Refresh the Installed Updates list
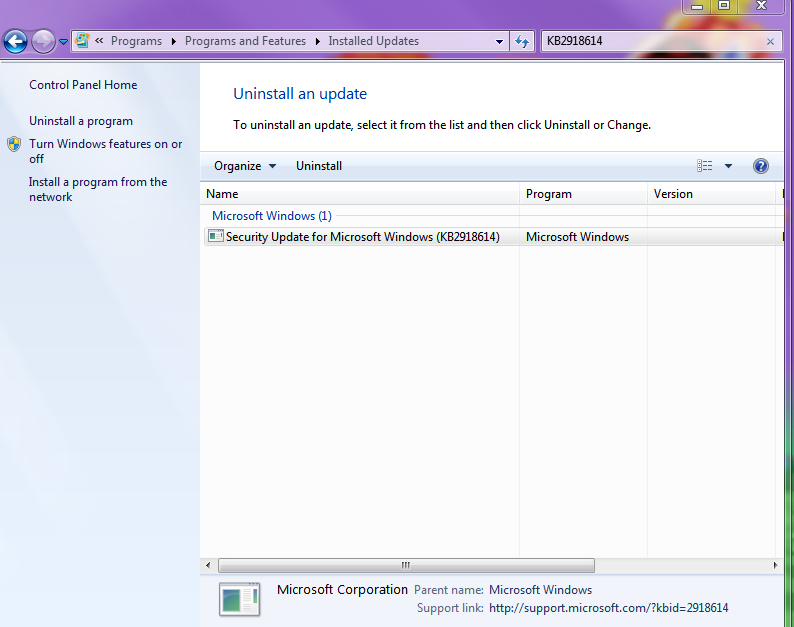 tap(522, 42)
